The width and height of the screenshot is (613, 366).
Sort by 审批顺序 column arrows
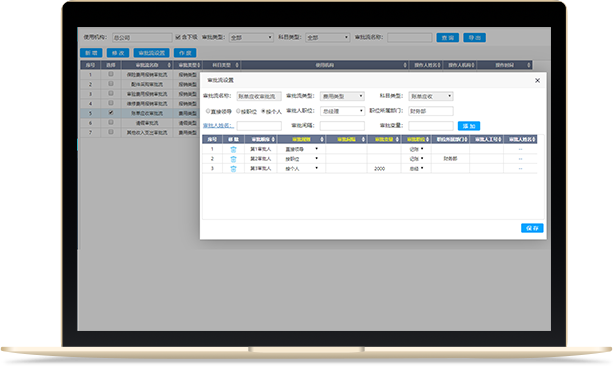coord(273,139)
